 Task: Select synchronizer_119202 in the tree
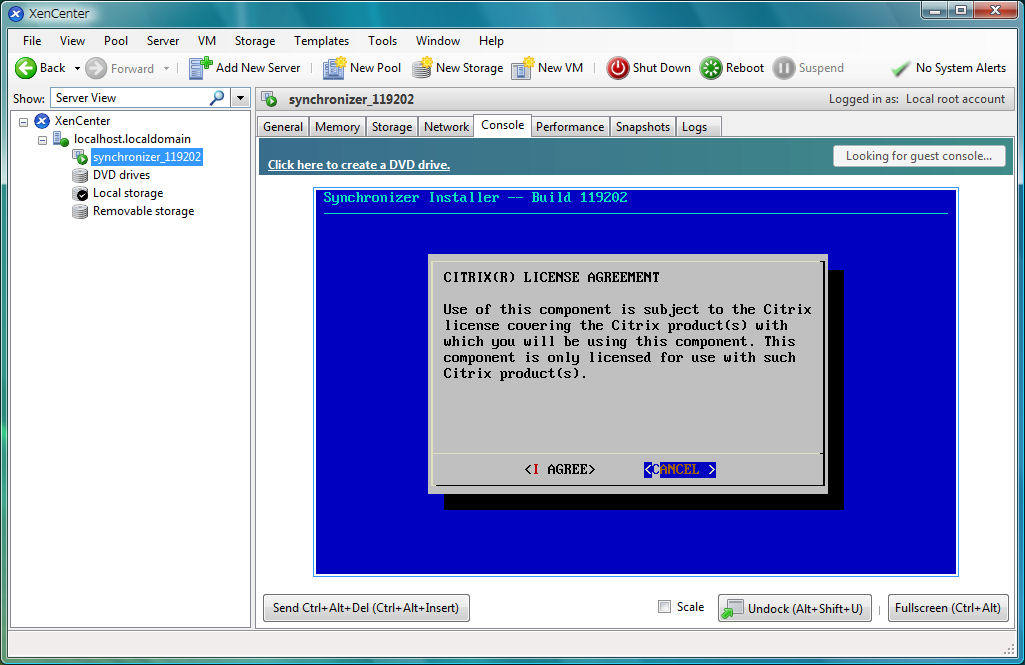pyautogui.click(x=146, y=157)
